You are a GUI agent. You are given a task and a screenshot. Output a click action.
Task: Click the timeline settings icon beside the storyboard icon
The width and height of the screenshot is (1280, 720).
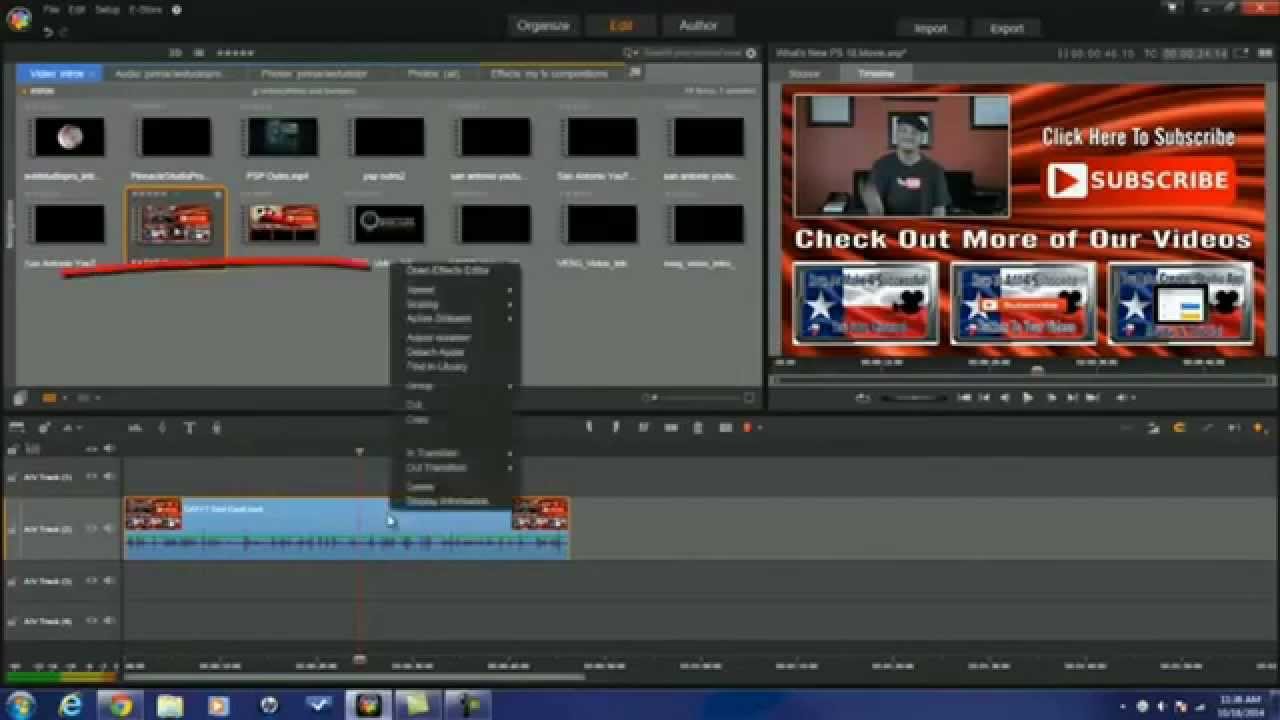pos(44,428)
